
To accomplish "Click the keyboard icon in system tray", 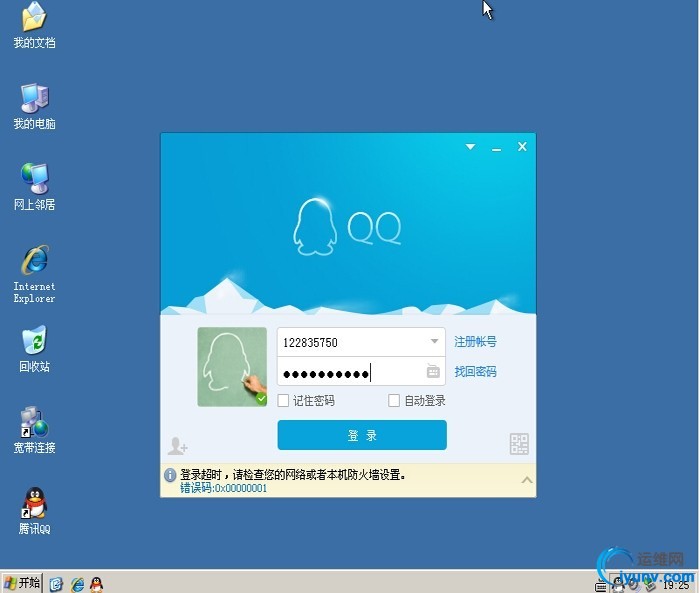I will coord(601,585).
